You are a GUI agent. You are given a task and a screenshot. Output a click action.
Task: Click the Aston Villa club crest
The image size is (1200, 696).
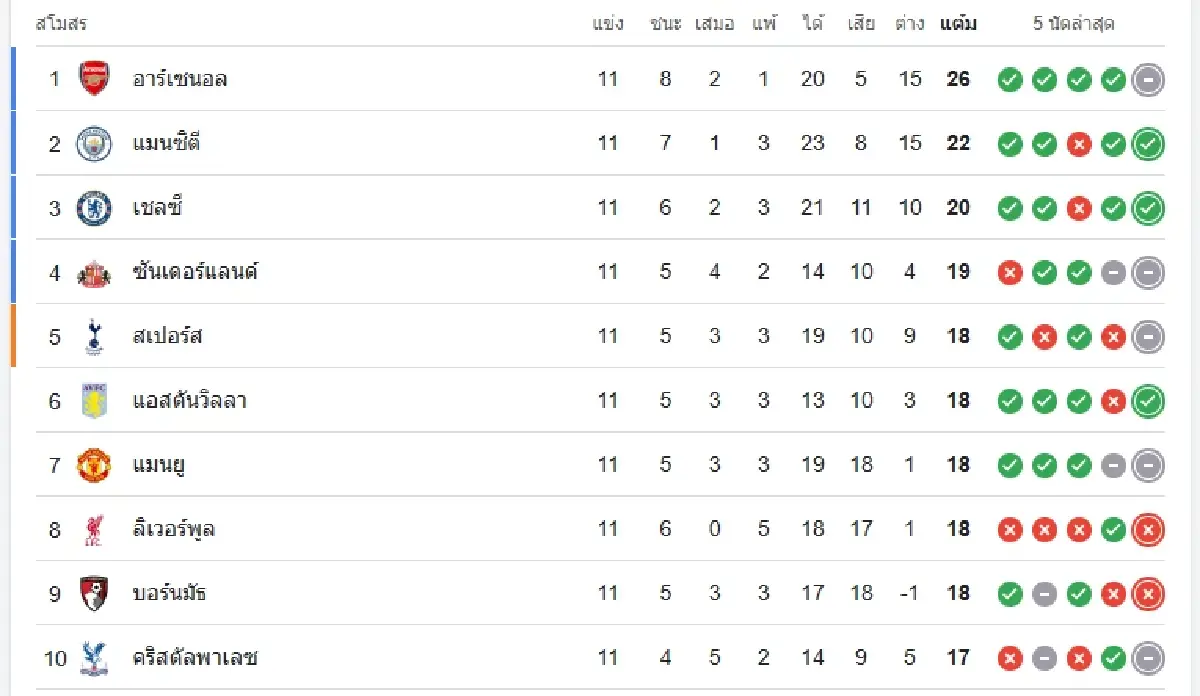(94, 401)
